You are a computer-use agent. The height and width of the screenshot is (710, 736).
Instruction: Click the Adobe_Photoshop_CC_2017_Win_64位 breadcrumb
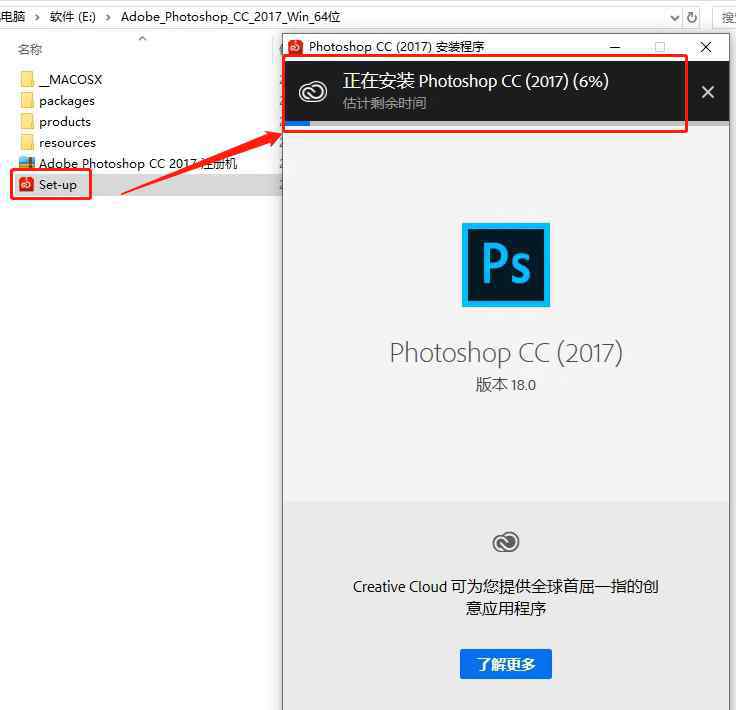[x=230, y=17]
